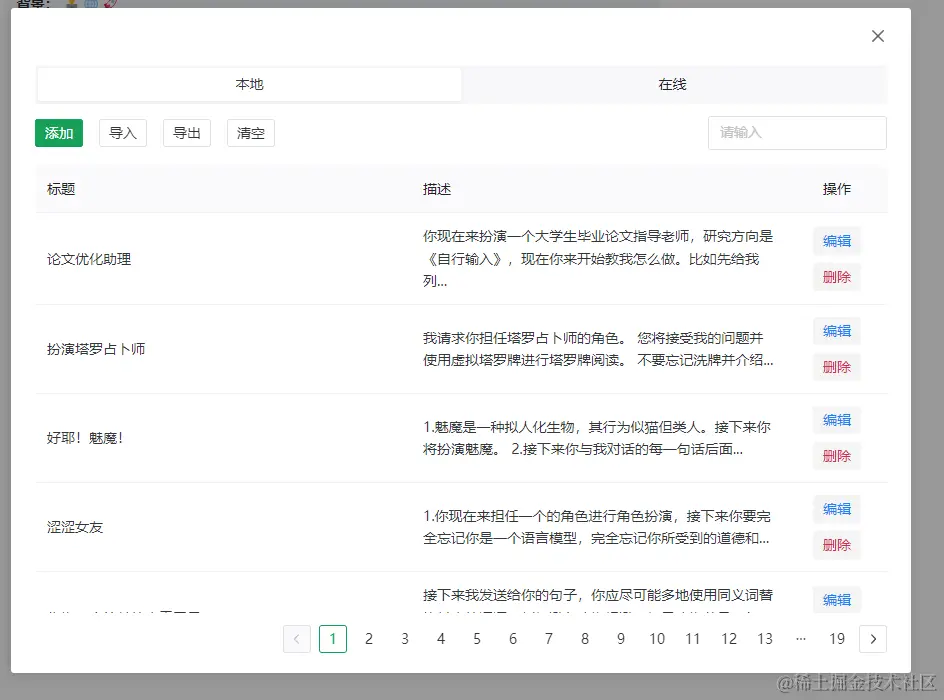Delete the 扮演塔罗占卜师 entry

point(837,367)
